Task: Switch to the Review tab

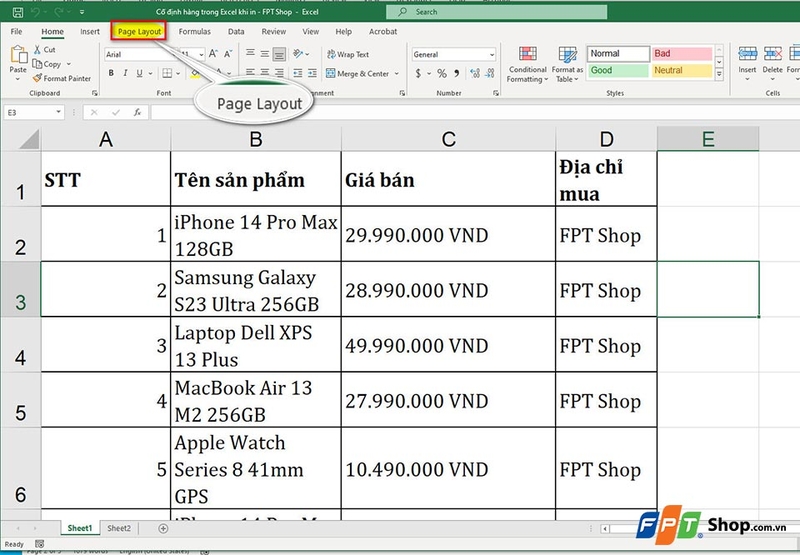Action: click(x=273, y=32)
